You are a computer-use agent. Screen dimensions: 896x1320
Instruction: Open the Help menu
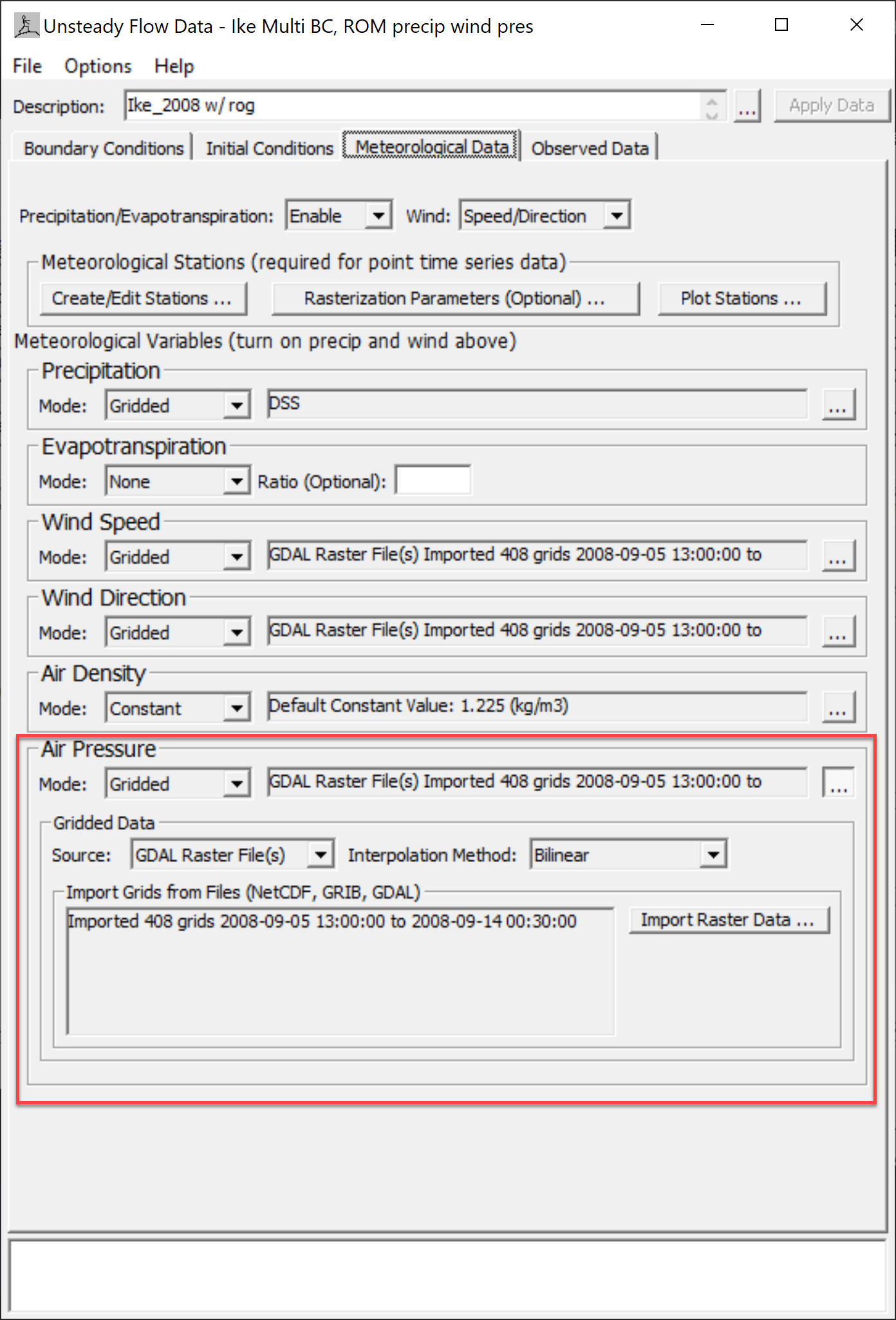[x=174, y=66]
